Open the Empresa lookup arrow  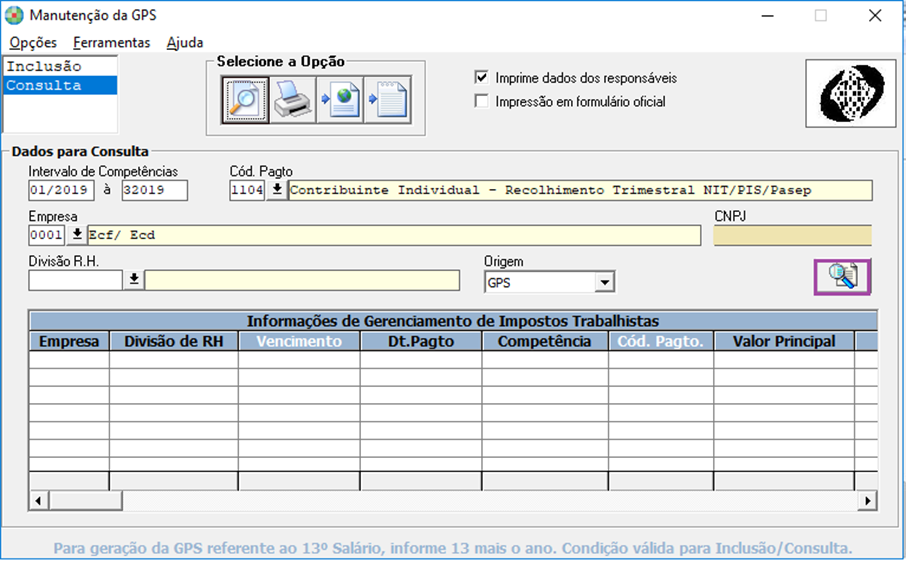(77, 235)
